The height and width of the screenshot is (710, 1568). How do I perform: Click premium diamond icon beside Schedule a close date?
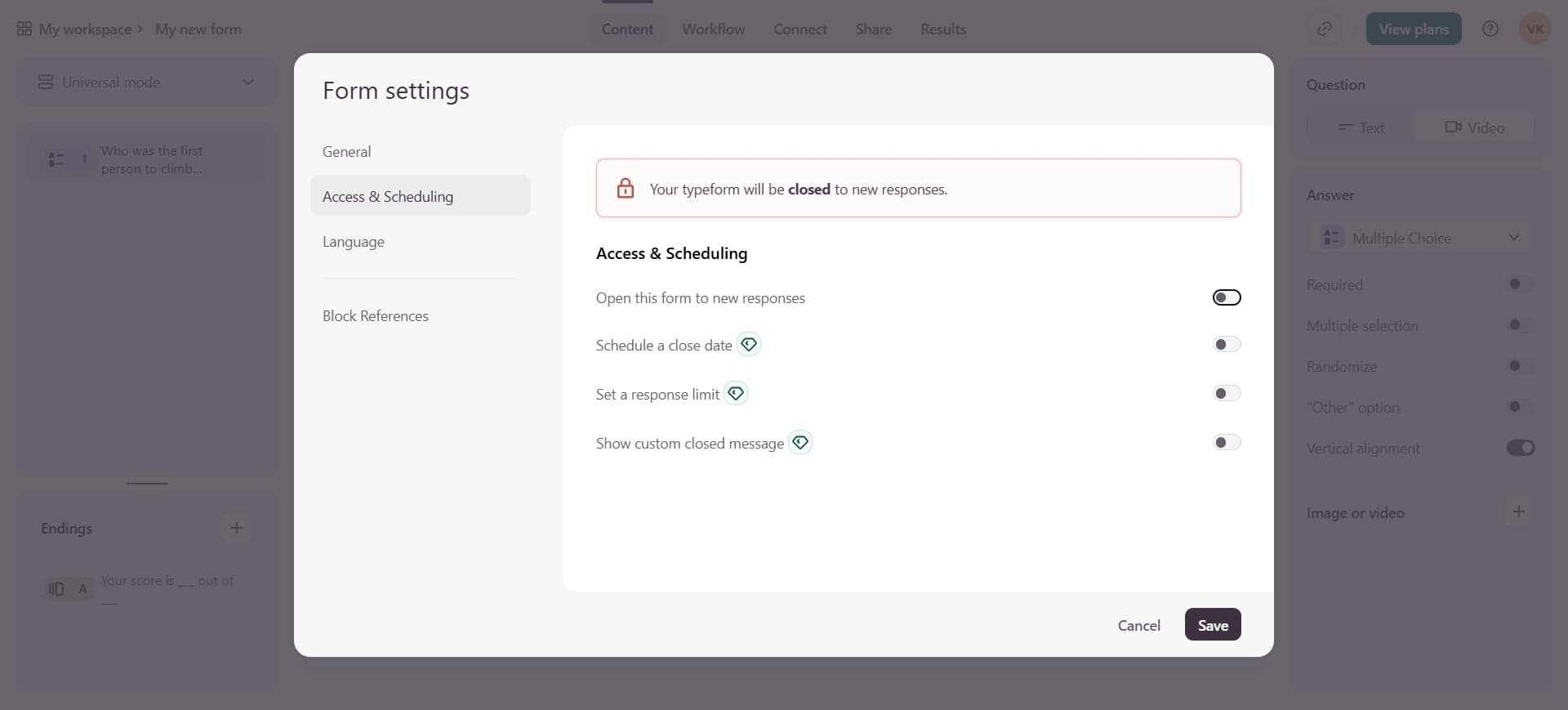(x=748, y=345)
